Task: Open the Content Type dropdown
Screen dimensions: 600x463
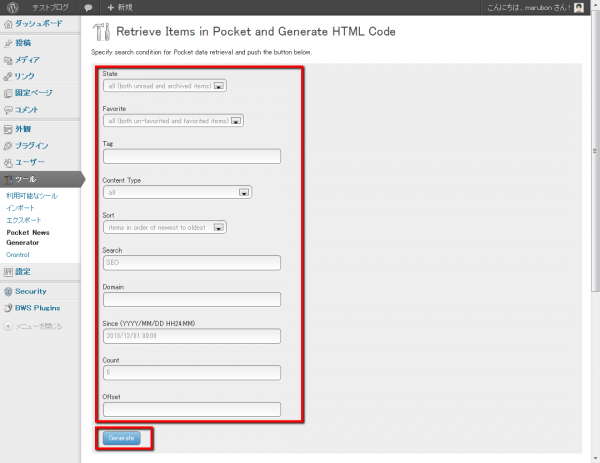Action: point(178,192)
